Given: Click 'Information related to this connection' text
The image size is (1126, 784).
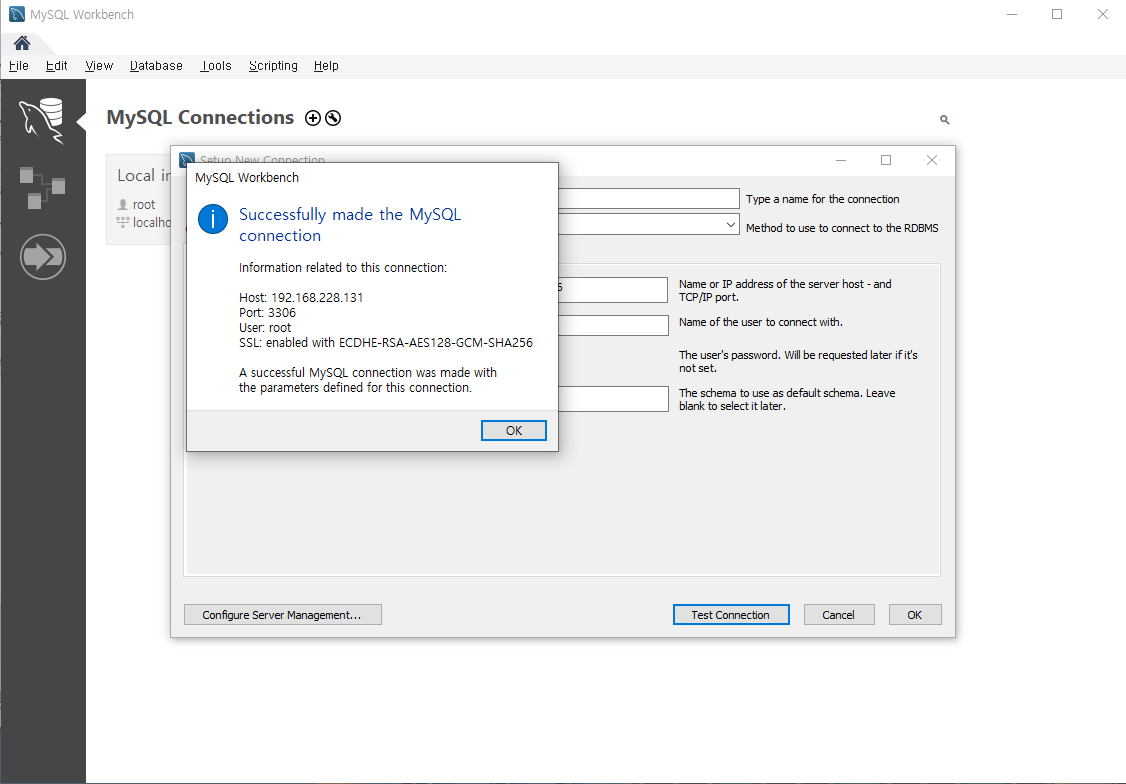Looking at the screenshot, I should tap(343, 267).
